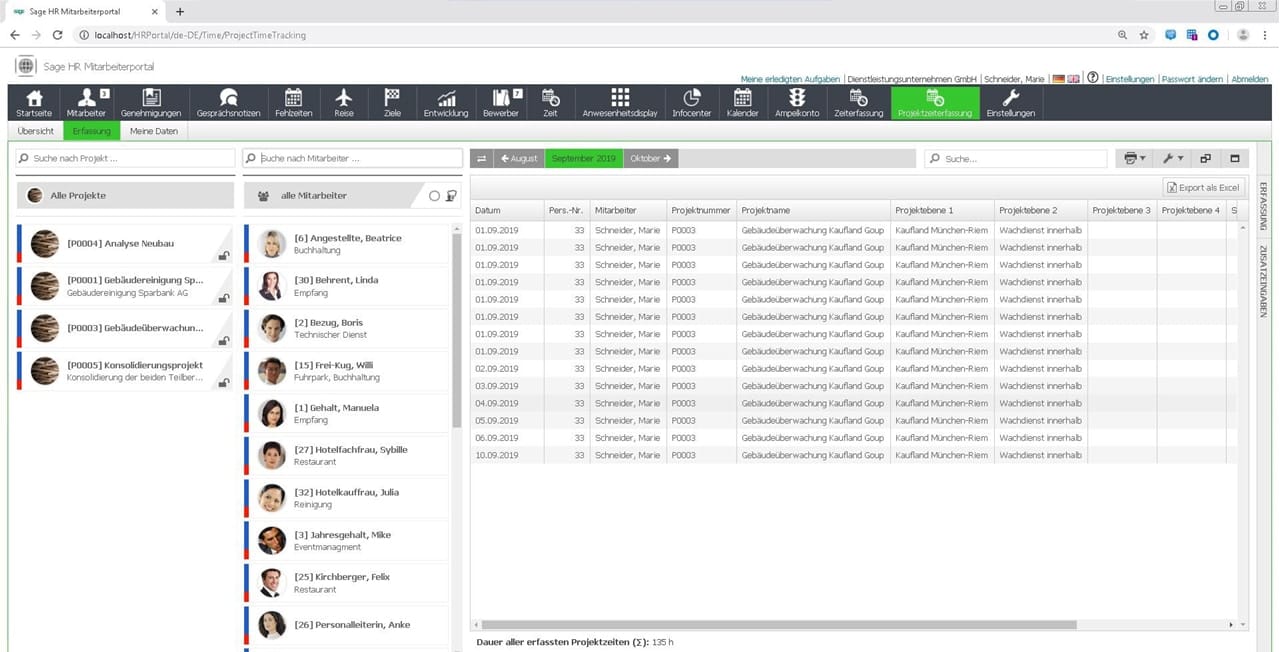Open Entwicklung development module

[x=446, y=103]
